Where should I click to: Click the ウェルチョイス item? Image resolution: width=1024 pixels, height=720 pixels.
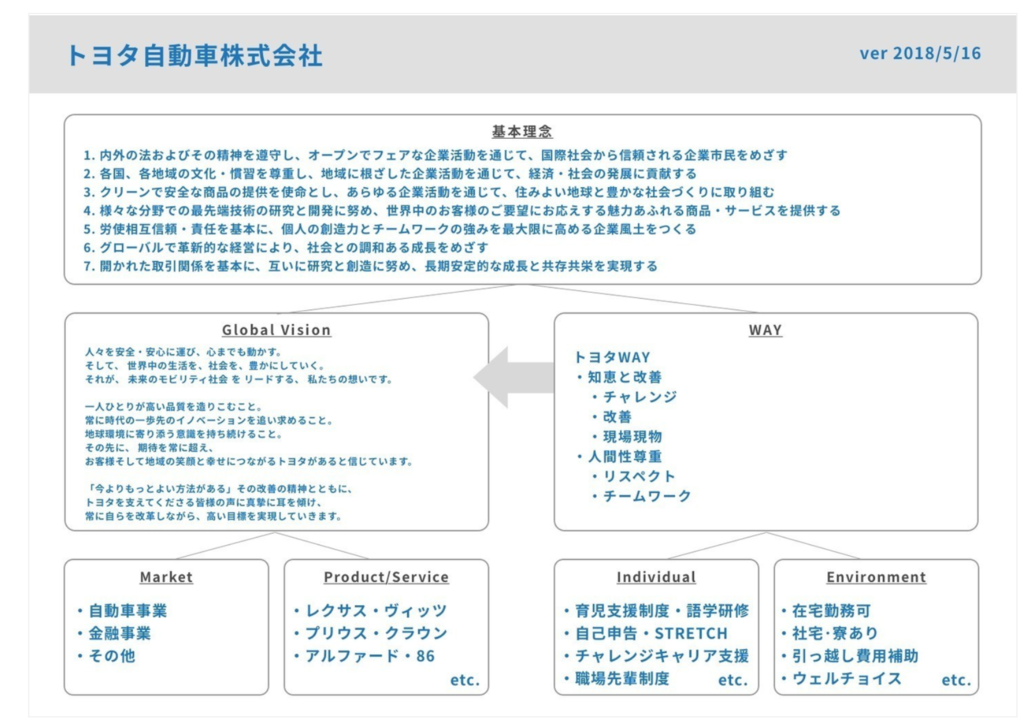(842, 678)
